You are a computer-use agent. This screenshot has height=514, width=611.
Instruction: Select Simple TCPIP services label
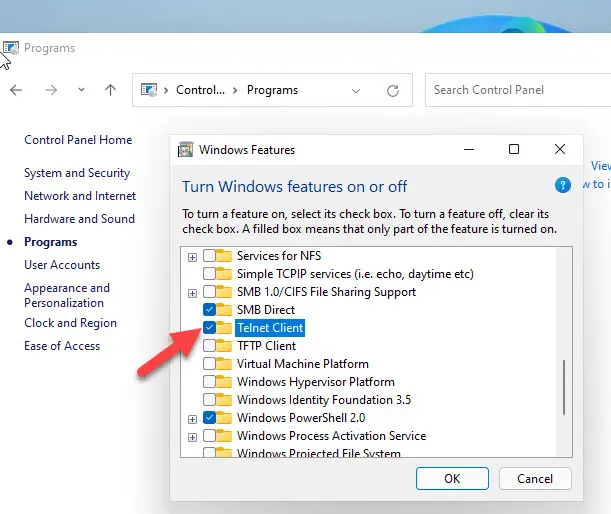(x=355, y=274)
